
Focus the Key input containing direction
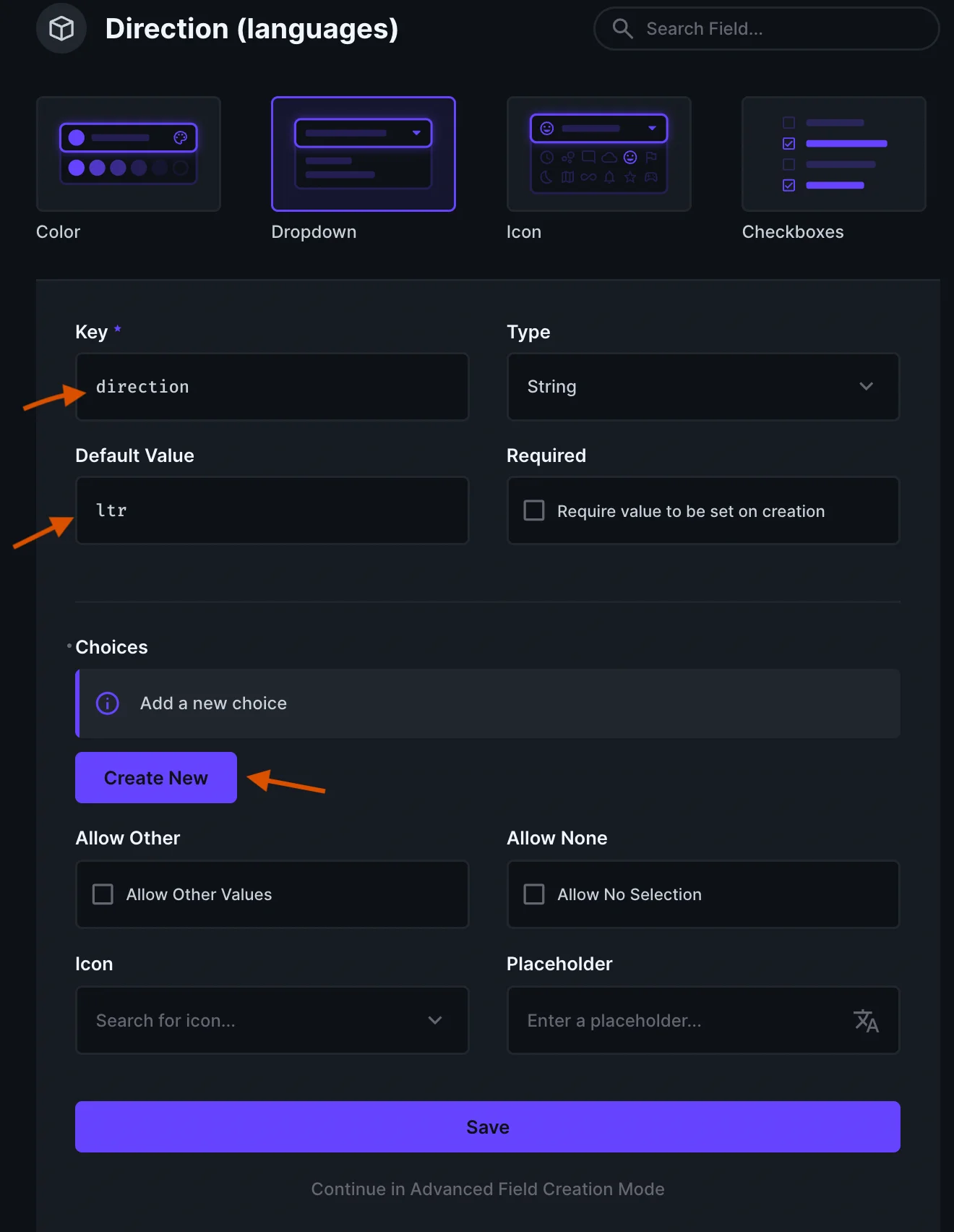pos(272,387)
